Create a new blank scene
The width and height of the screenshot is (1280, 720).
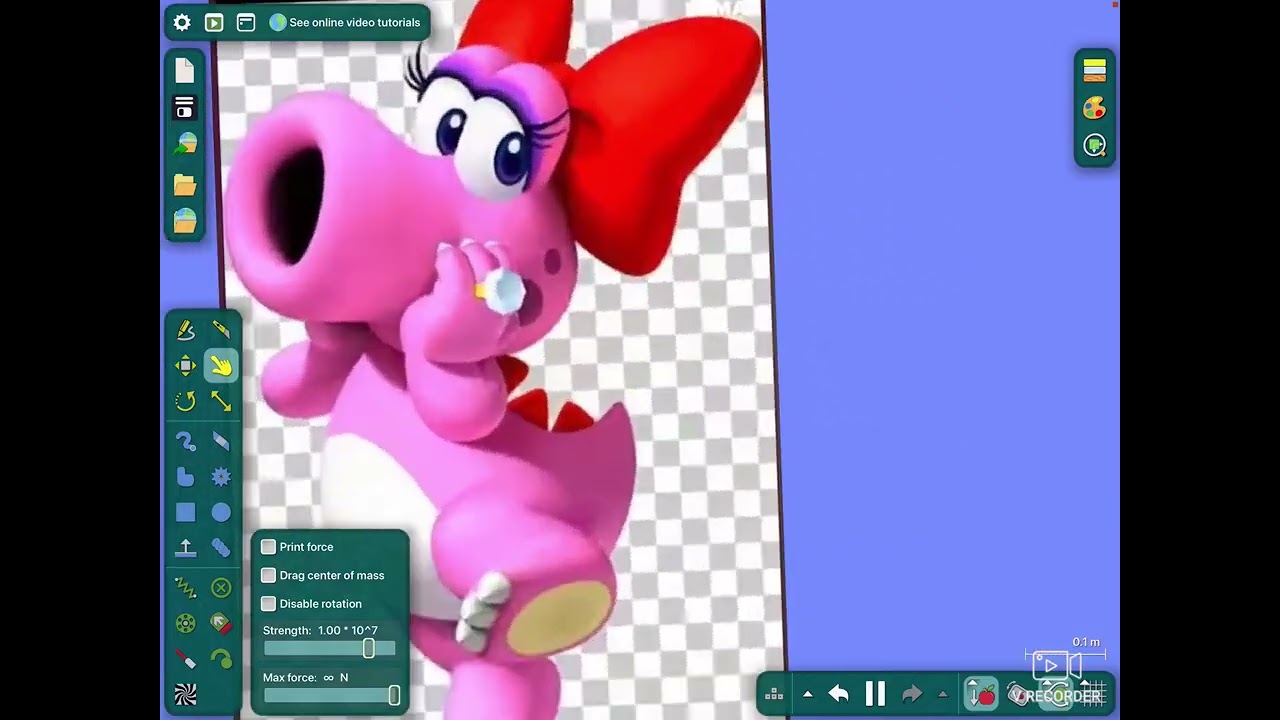click(185, 70)
